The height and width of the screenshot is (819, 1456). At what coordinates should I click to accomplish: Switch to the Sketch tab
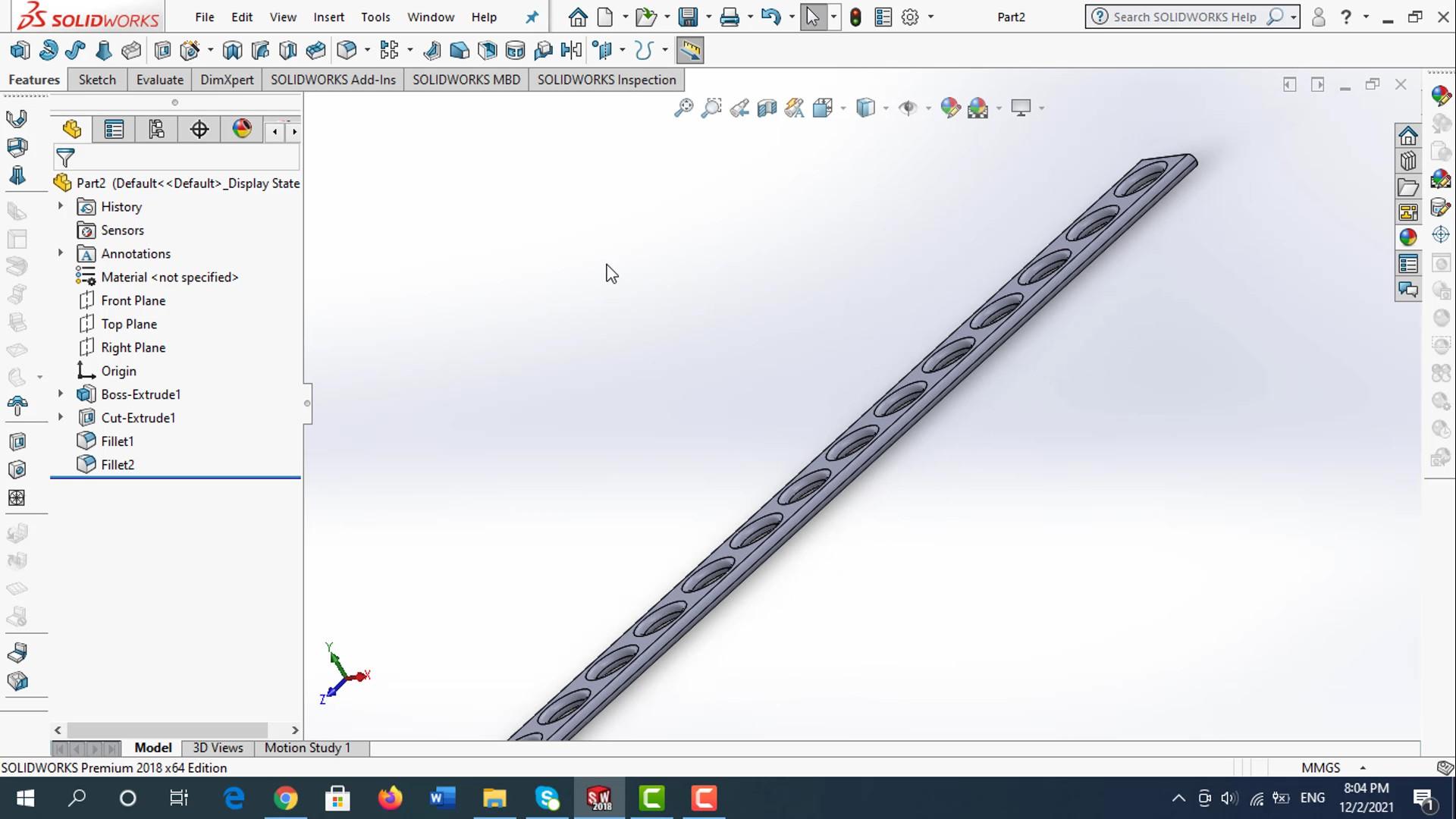96,80
